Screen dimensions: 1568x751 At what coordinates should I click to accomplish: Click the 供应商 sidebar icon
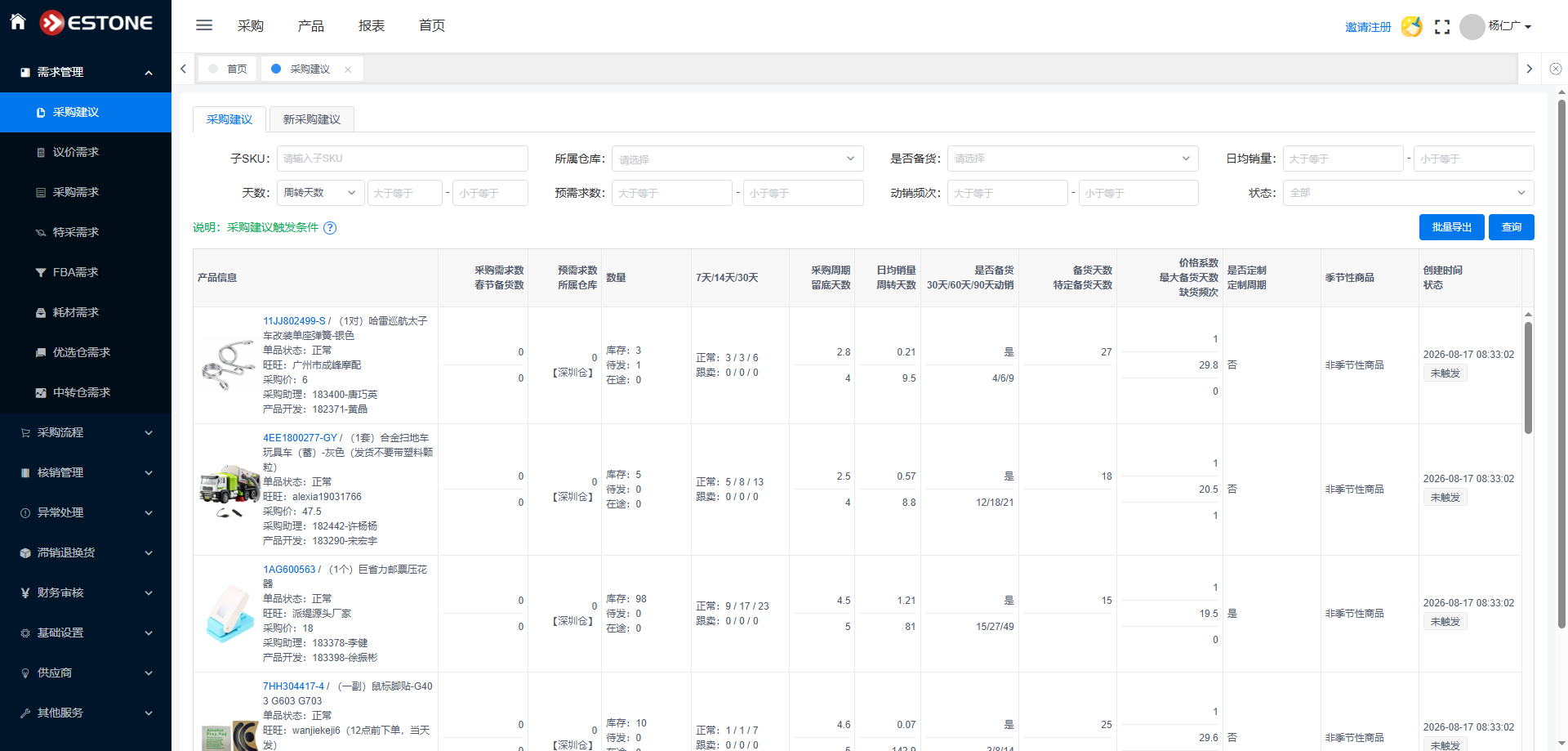pos(25,673)
